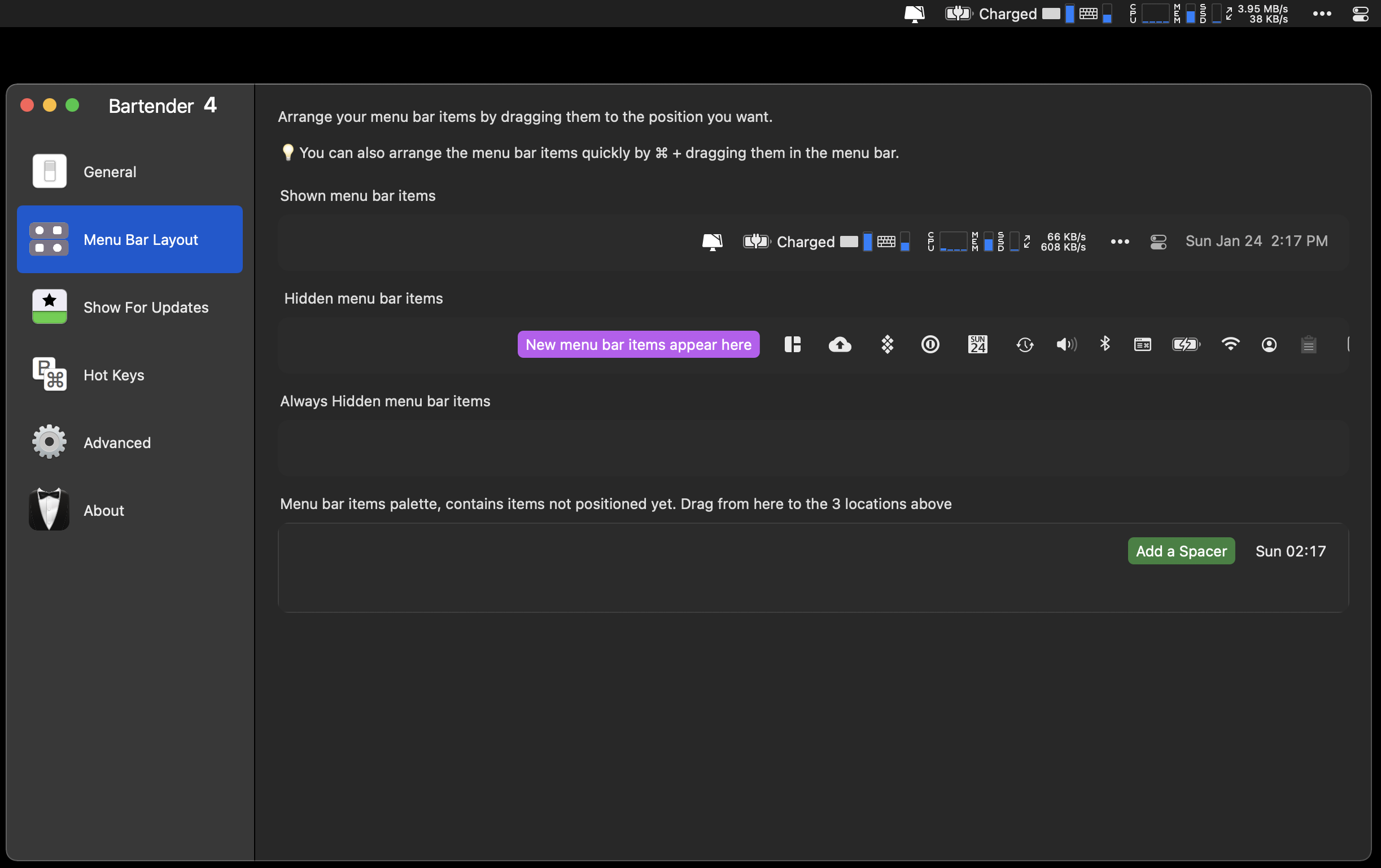Click the Bartender 4 window title

pos(162,106)
